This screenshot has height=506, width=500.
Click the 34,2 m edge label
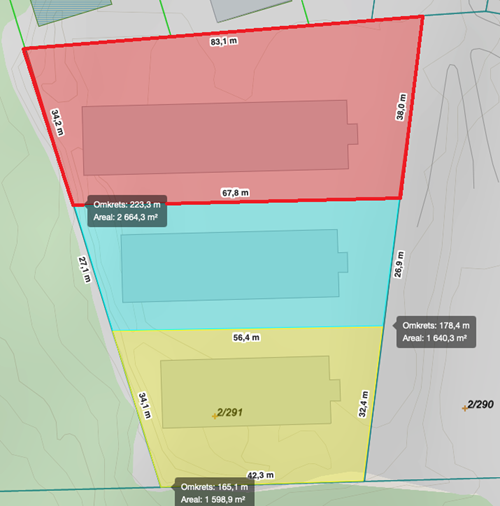(57, 123)
